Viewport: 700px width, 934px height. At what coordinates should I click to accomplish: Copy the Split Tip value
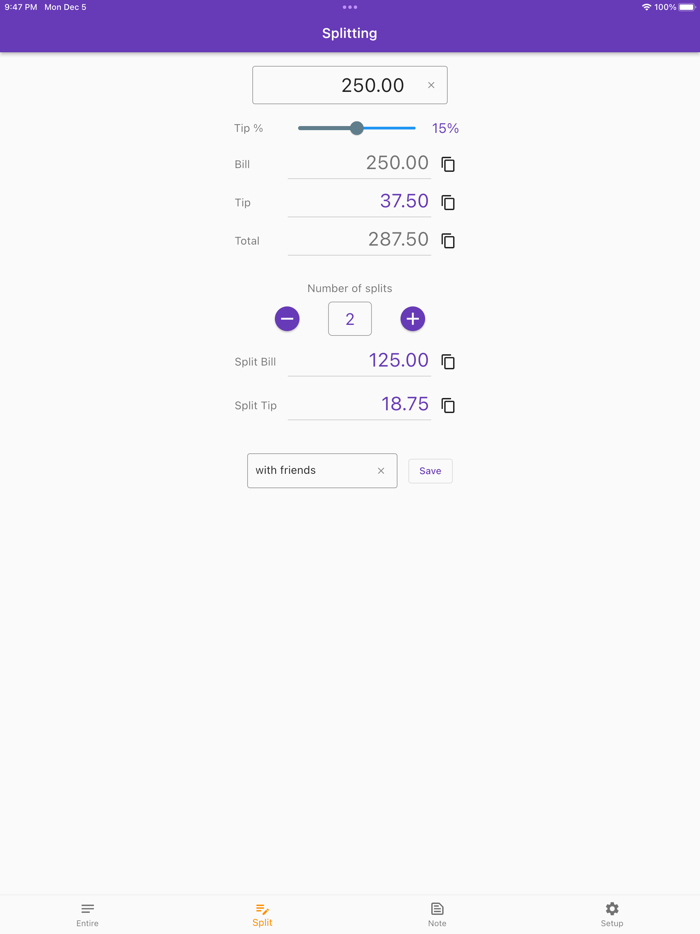point(447,405)
